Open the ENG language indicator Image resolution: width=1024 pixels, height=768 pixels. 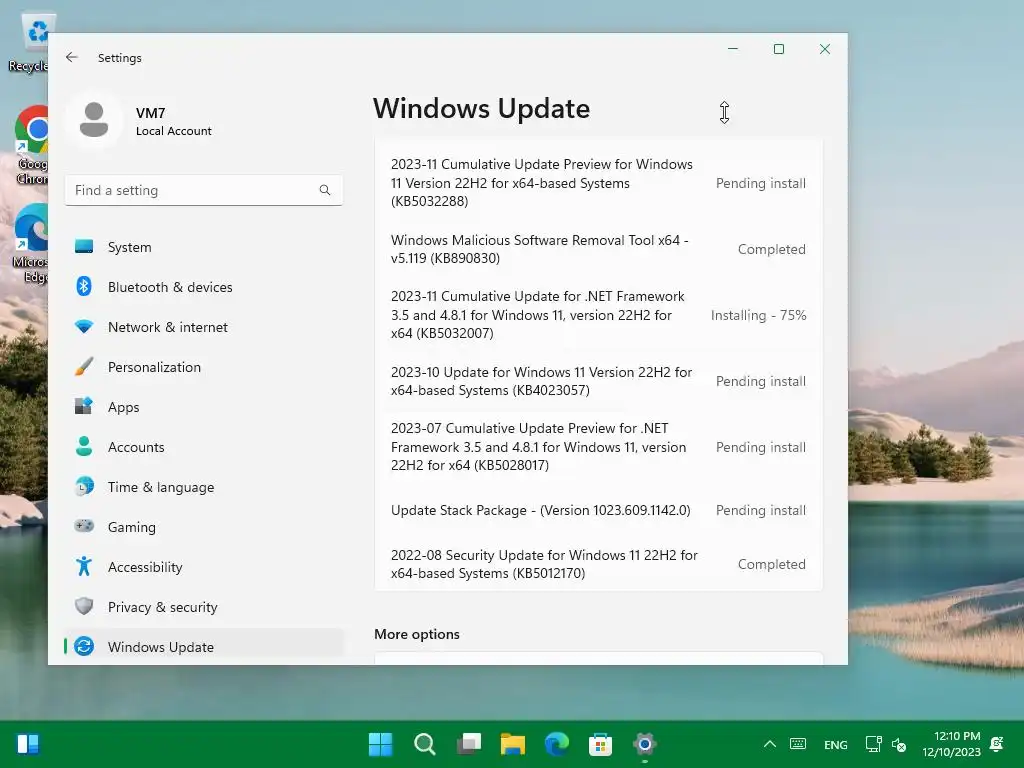pyautogui.click(x=835, y=744)
